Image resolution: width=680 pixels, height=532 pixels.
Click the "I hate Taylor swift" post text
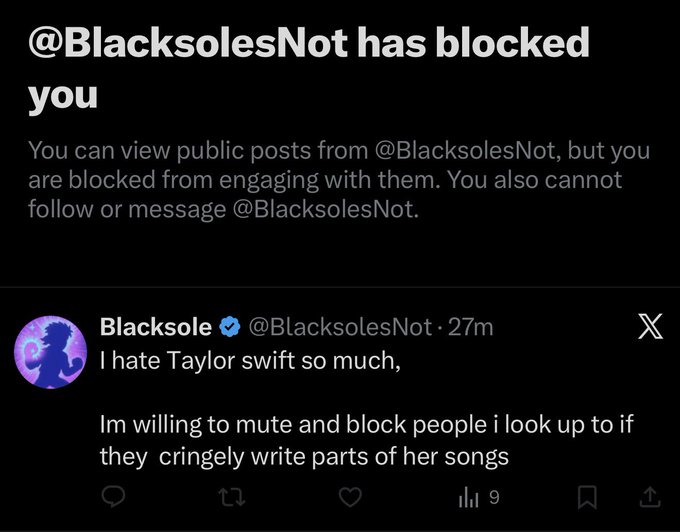(x=250, y=360)
